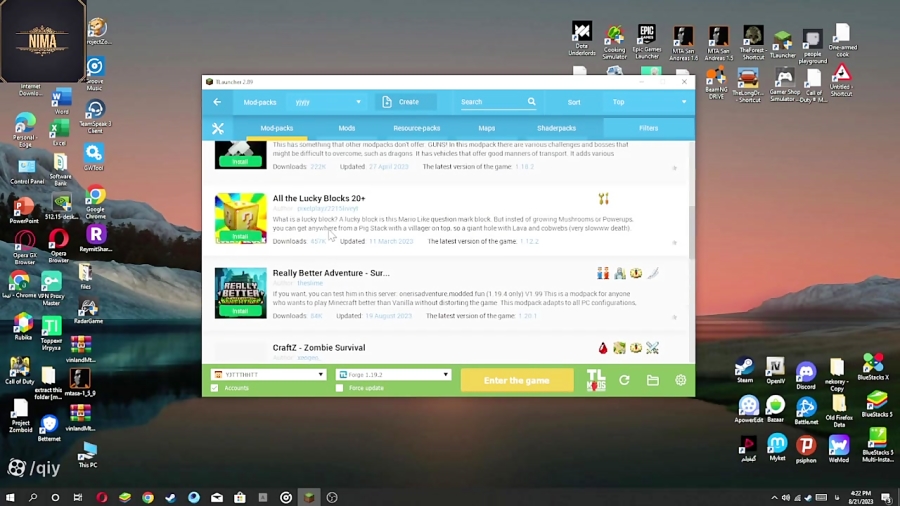Open CraftZ - Zombie Survival title
Image resolution: width=900 pixels, height=506 pixels.
[x=319, y=348]
